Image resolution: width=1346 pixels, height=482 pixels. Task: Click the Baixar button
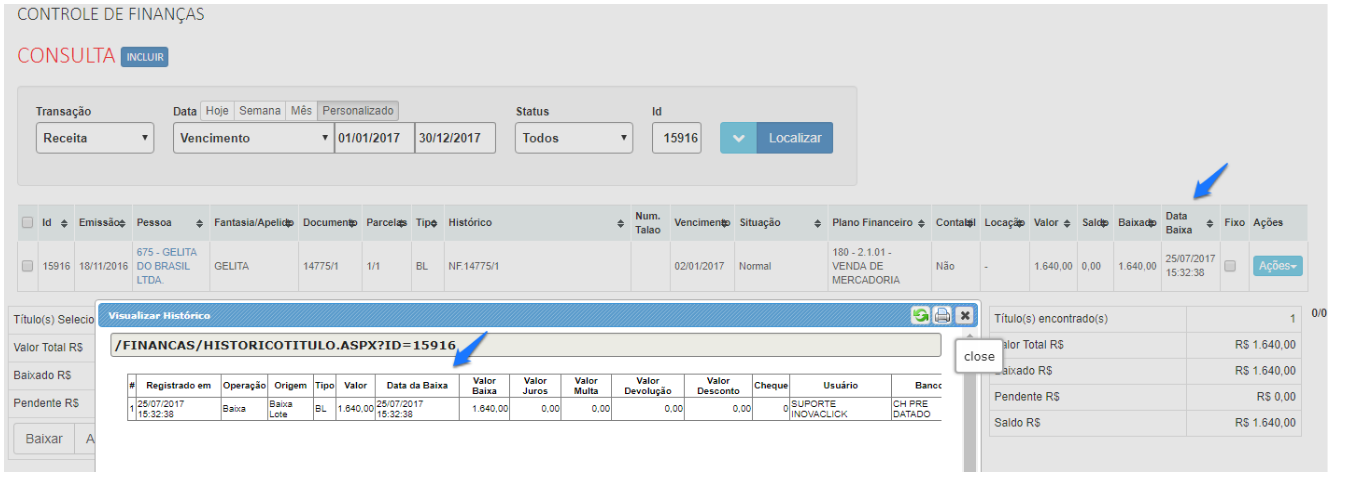click(x=44, y=439)
